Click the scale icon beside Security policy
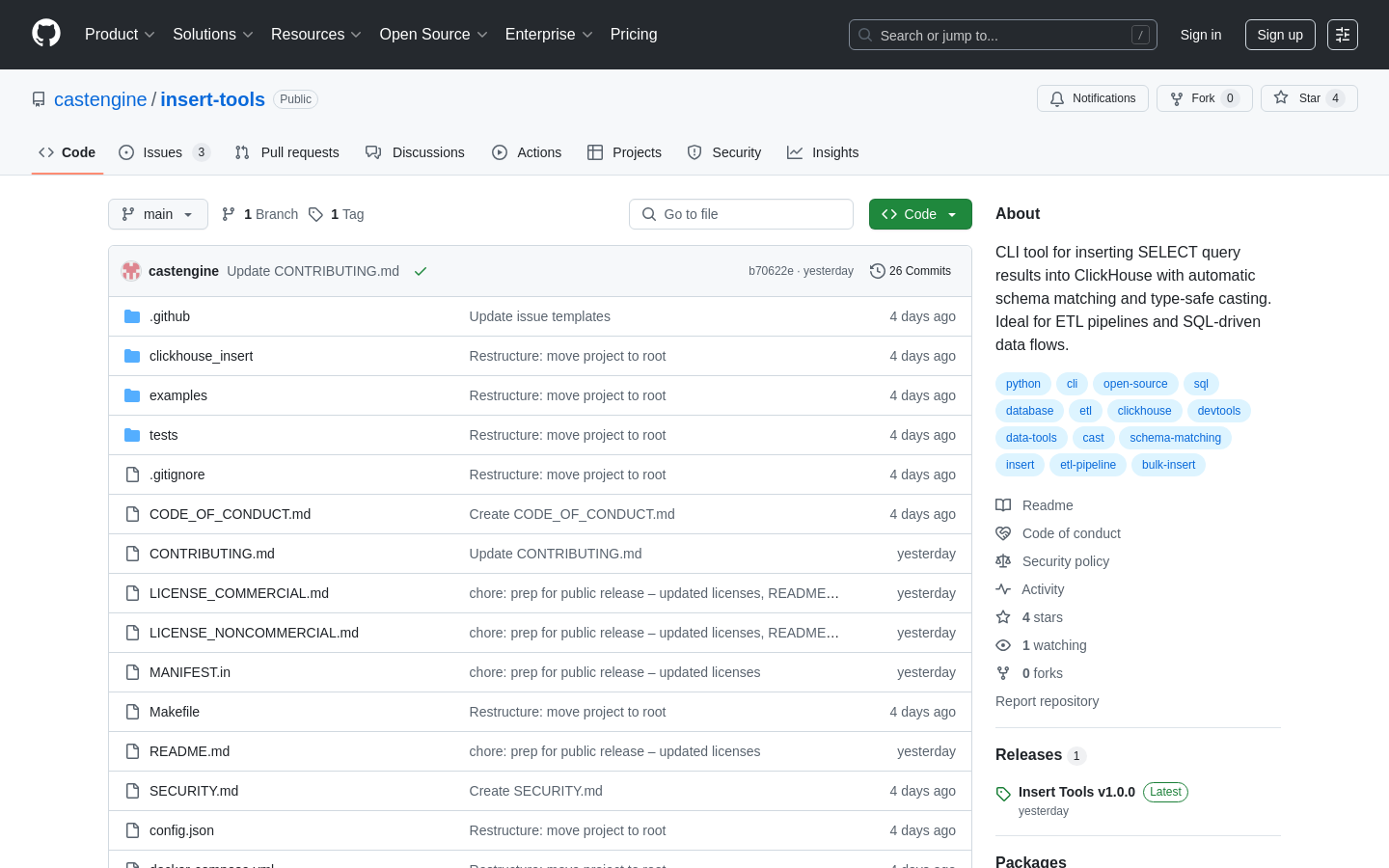Image resolution: width=1389 pixels, height=868 pixels. (x=1003, y=561)
